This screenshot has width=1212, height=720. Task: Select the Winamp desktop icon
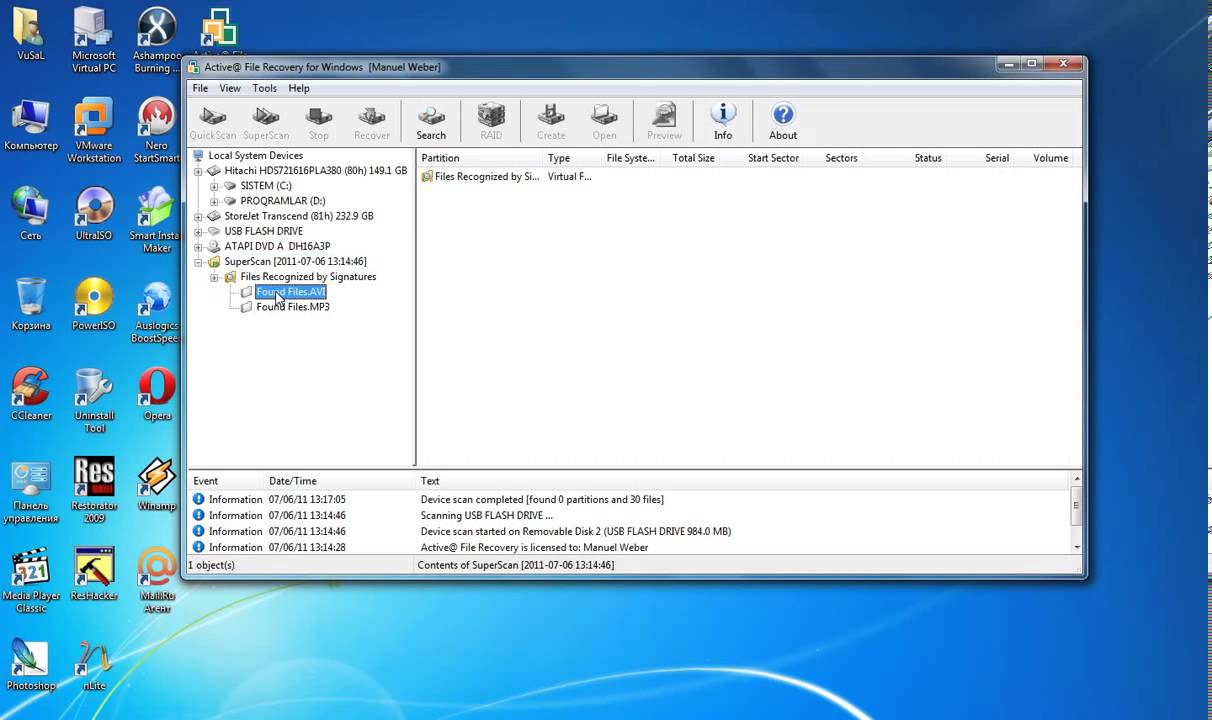pos(157,484)
